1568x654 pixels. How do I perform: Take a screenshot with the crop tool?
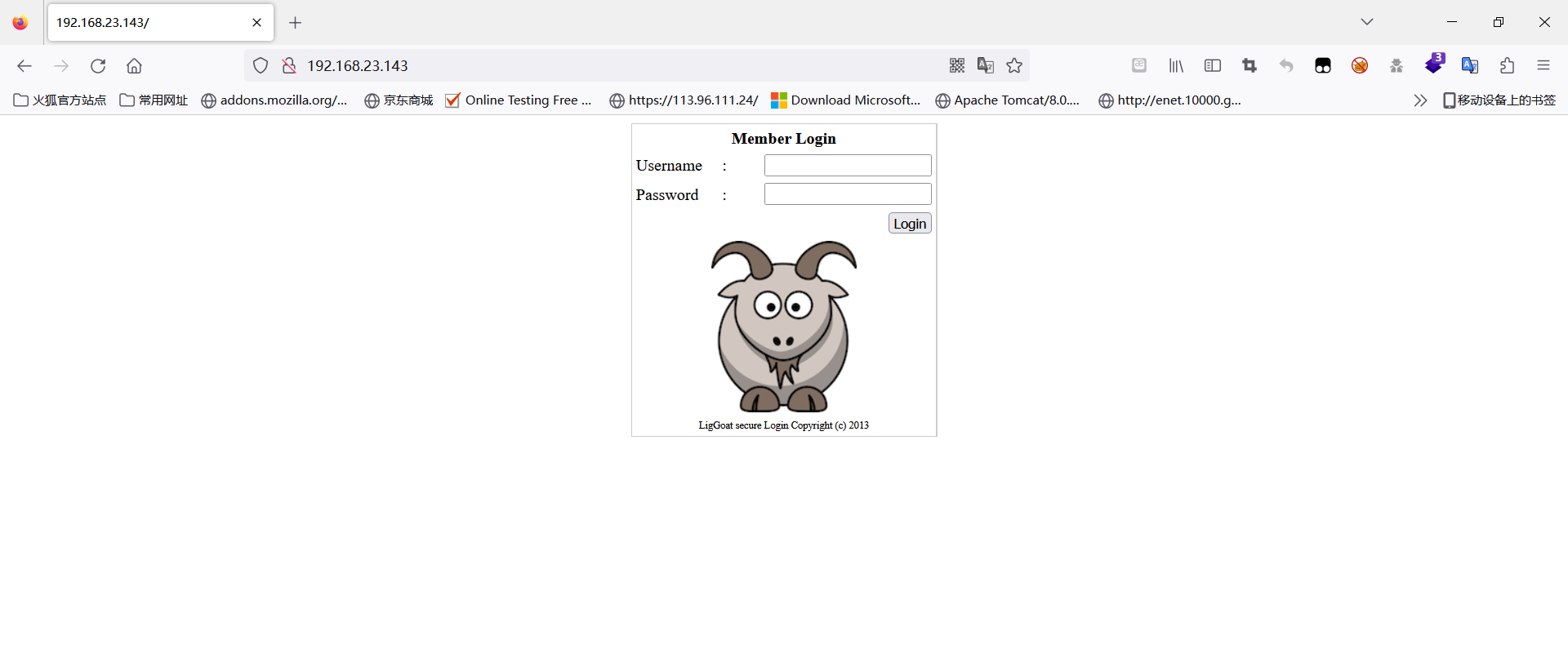(x=1249, y=66)
